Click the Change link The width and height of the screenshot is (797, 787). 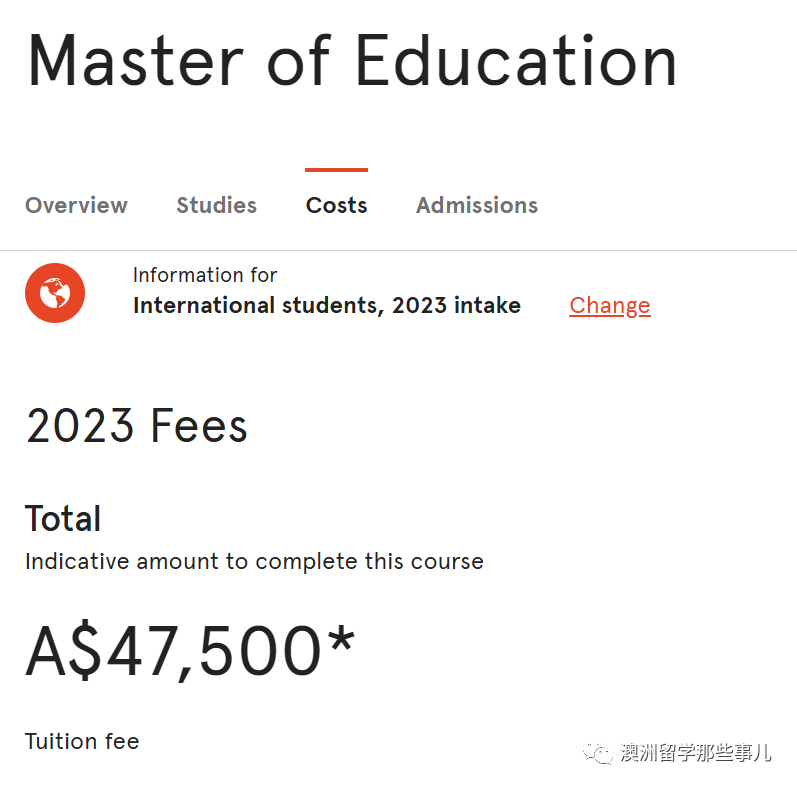(x=609, y=306)
